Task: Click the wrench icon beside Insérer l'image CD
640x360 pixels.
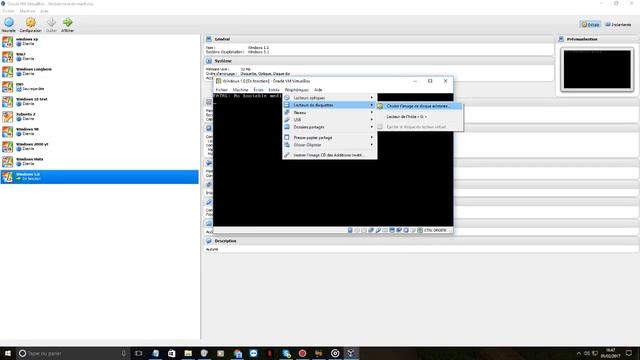Action: tap(287, 156)
